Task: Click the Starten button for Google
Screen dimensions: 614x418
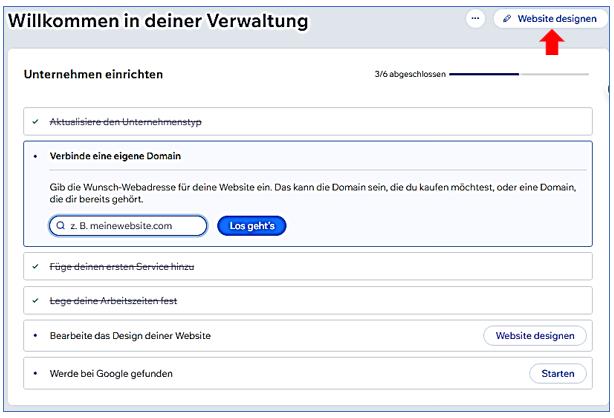Action: click(x=557, y=373)
